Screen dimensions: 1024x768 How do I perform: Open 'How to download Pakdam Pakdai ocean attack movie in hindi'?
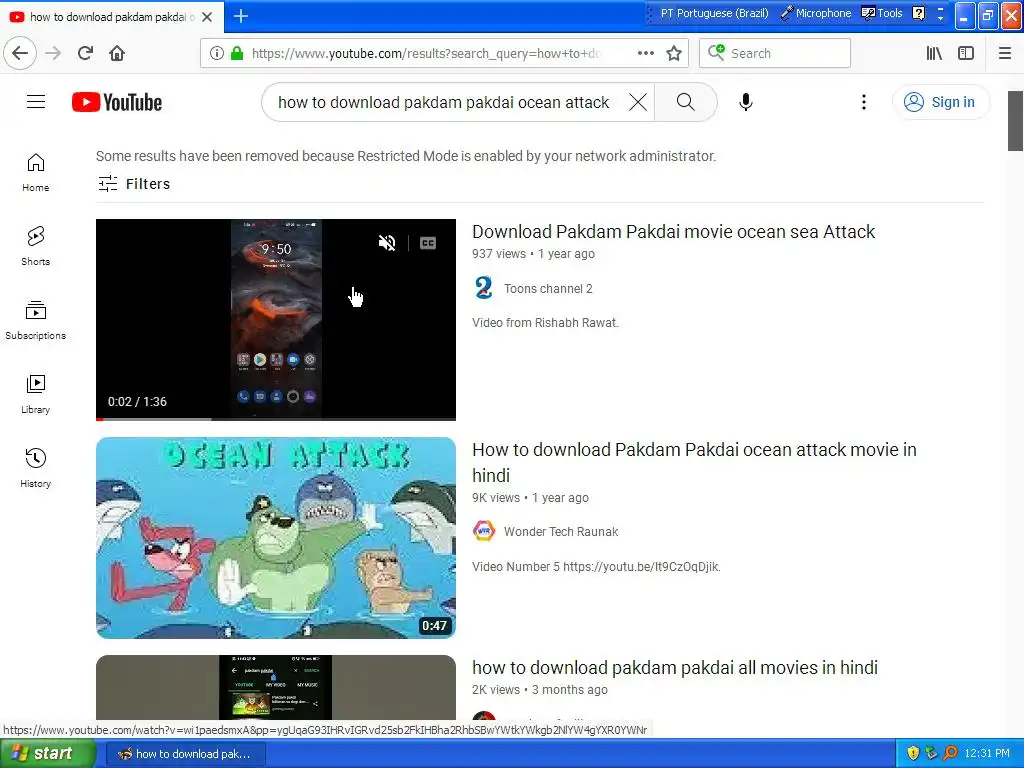(x=694, y=462)
